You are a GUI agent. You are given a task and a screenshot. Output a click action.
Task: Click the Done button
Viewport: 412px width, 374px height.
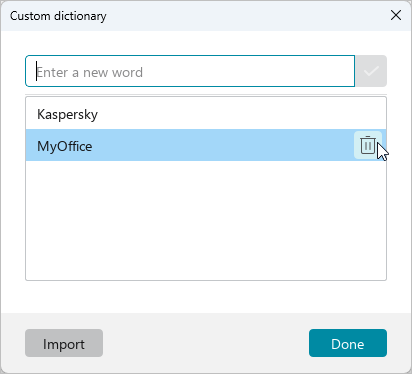pos(348,343)
